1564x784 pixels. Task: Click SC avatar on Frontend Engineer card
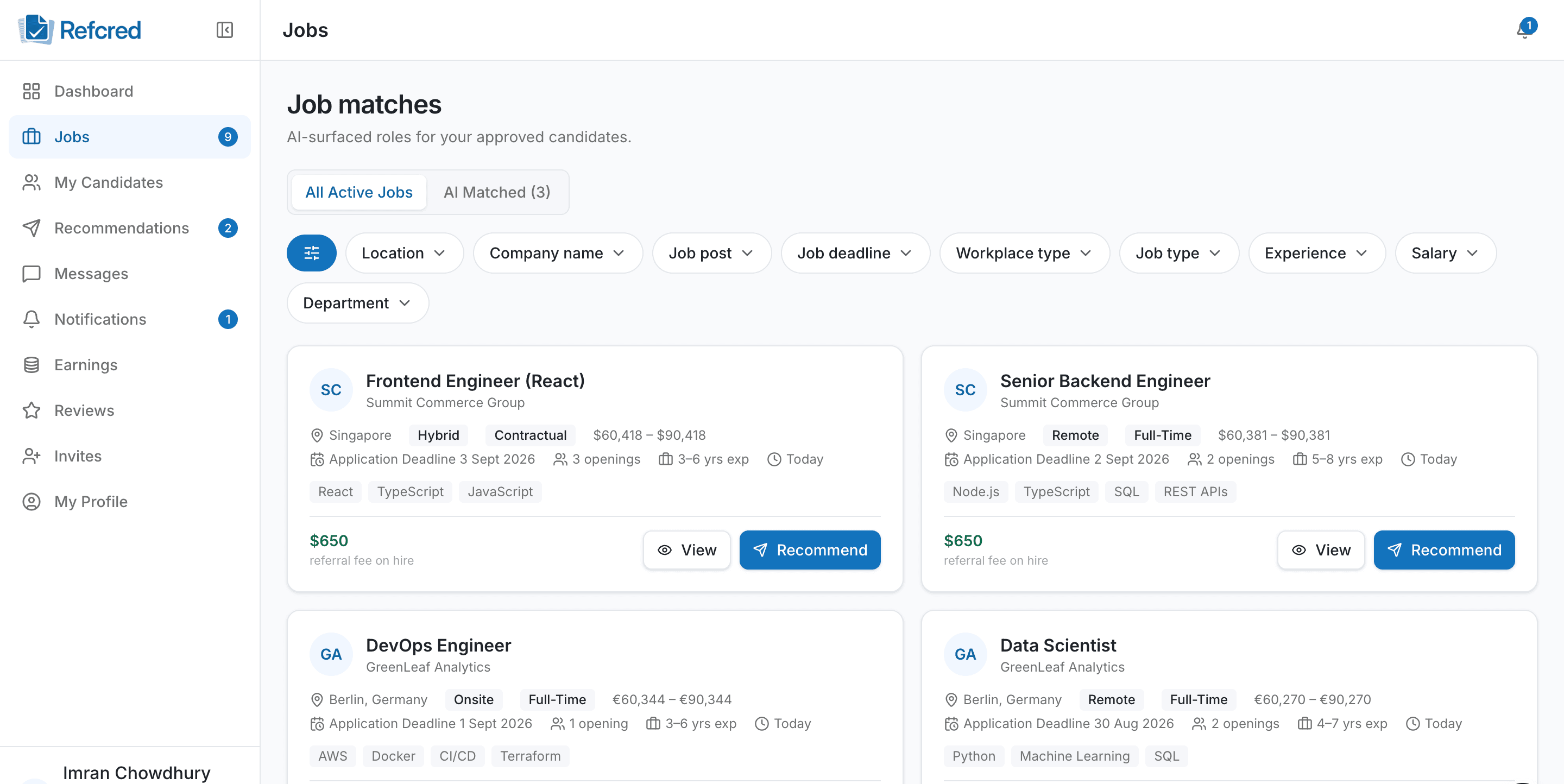click(331, 390)
